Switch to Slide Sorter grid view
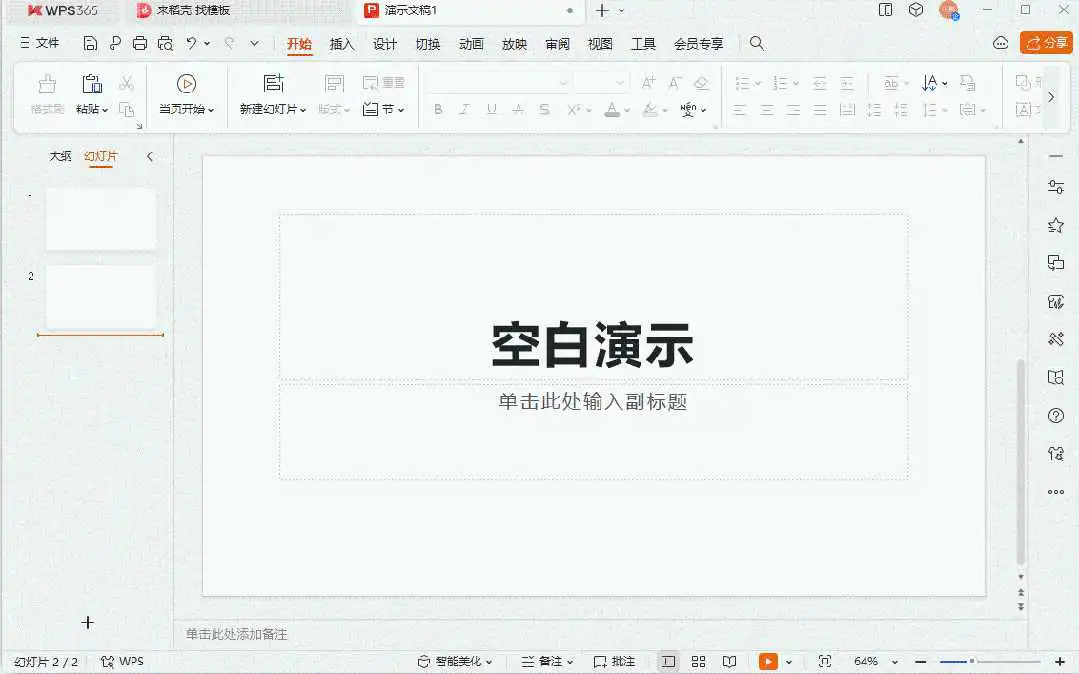 pyautogui.click(x=698, y=662)
